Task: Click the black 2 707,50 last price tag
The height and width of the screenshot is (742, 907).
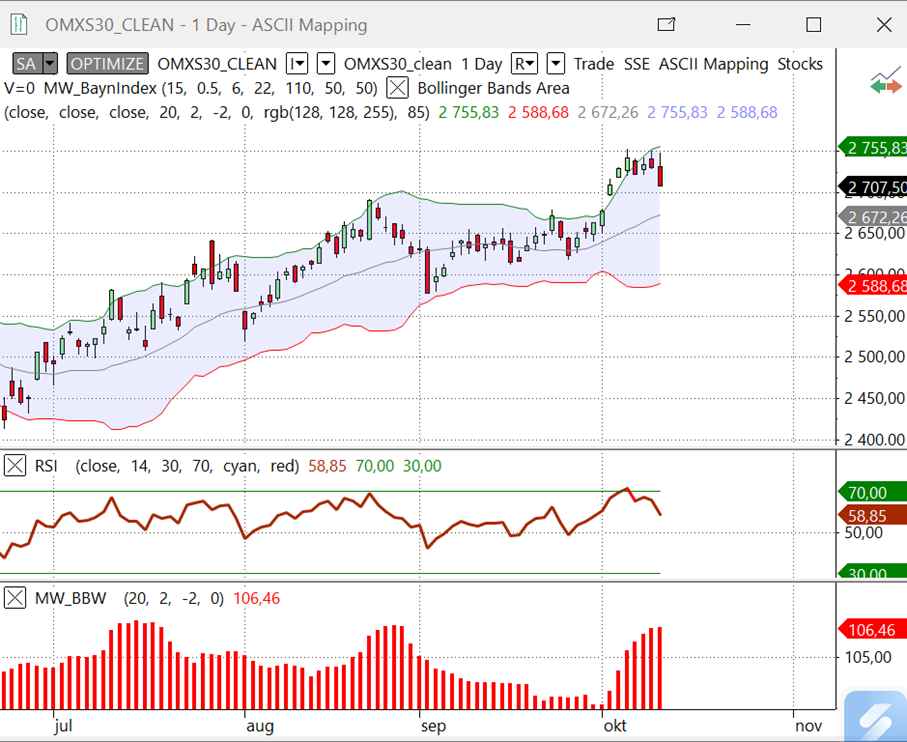Action: click(x=875, y=187)
